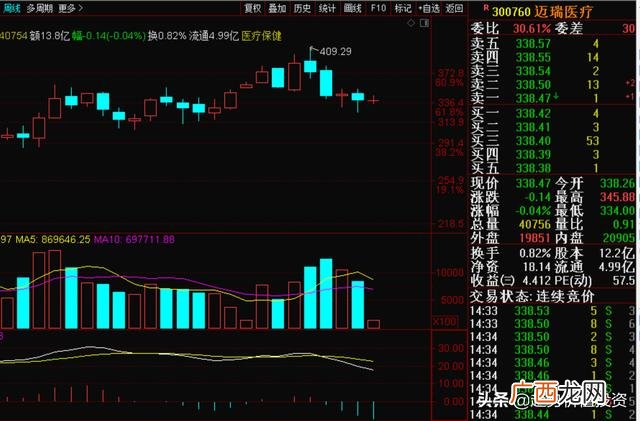Click the 收益(三) value 4.412
640x421 pixels.
(537, 281)
